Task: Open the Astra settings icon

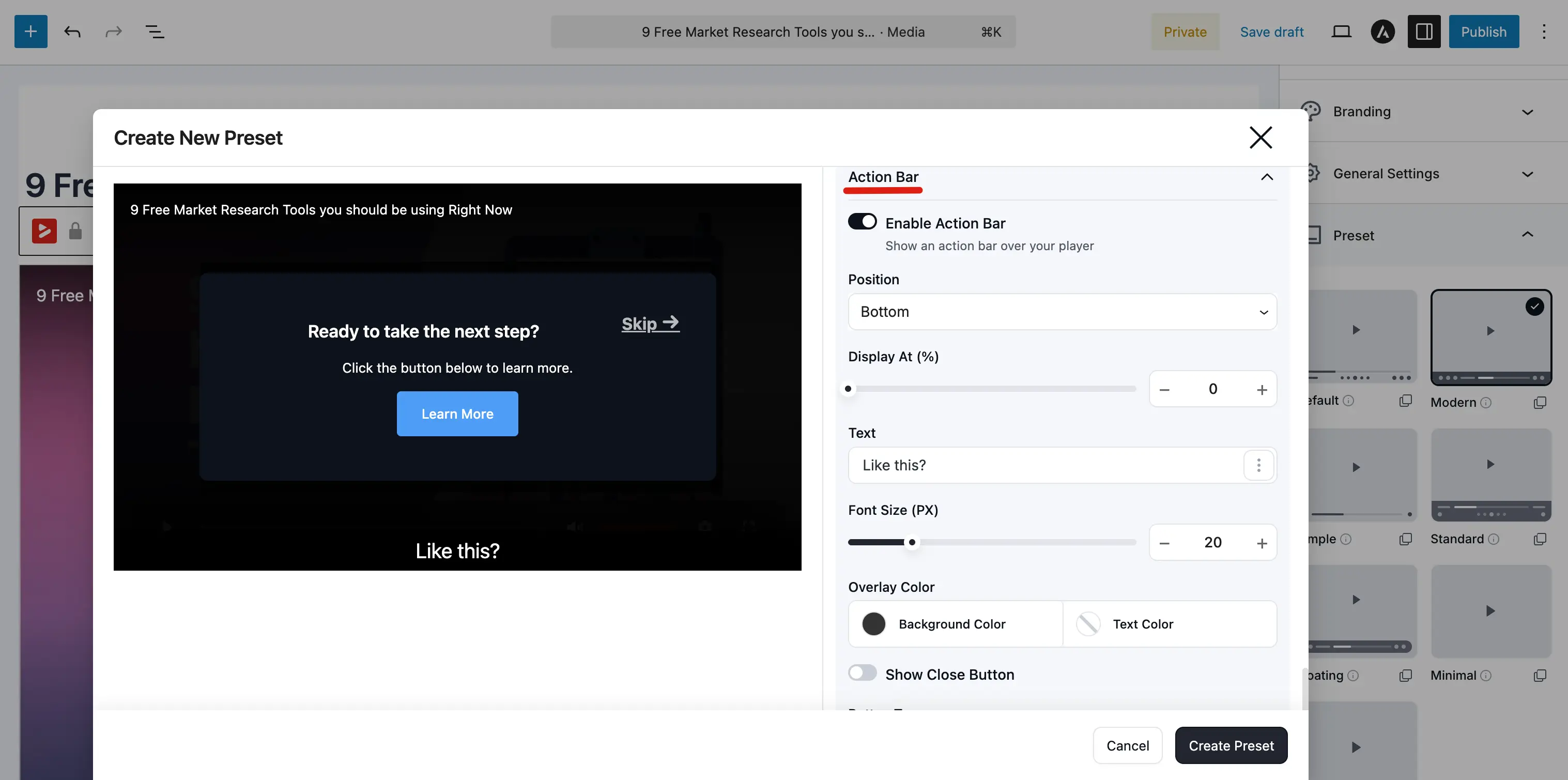Action: tap(1382, 32)
